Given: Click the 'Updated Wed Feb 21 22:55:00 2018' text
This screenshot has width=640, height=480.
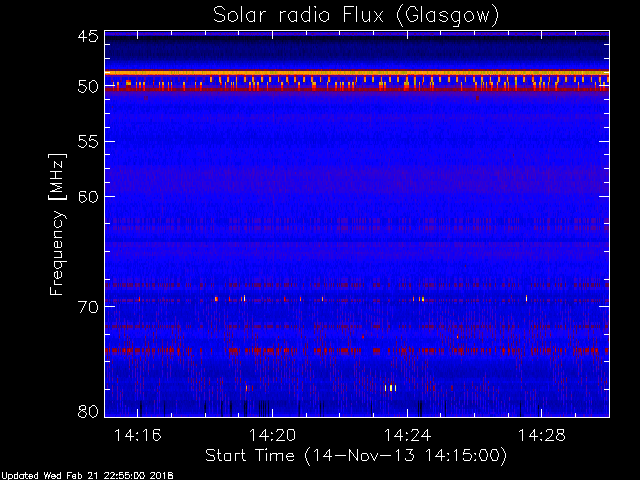Looking at the screenshot, I should coord(87,476).
